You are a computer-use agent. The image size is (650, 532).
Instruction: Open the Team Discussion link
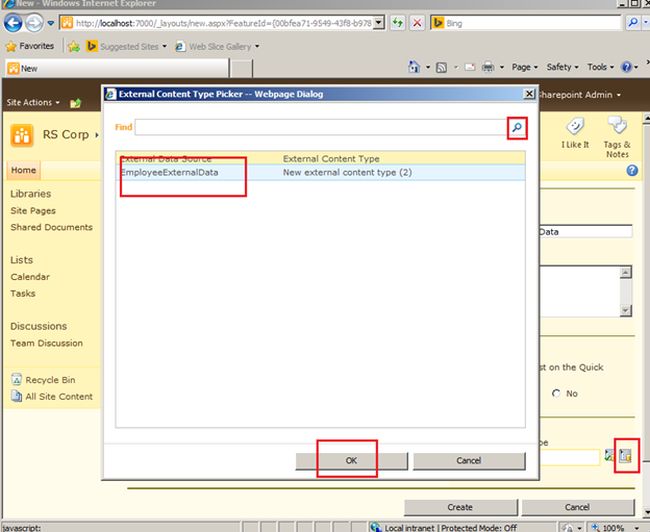click(x=46, y=343)
